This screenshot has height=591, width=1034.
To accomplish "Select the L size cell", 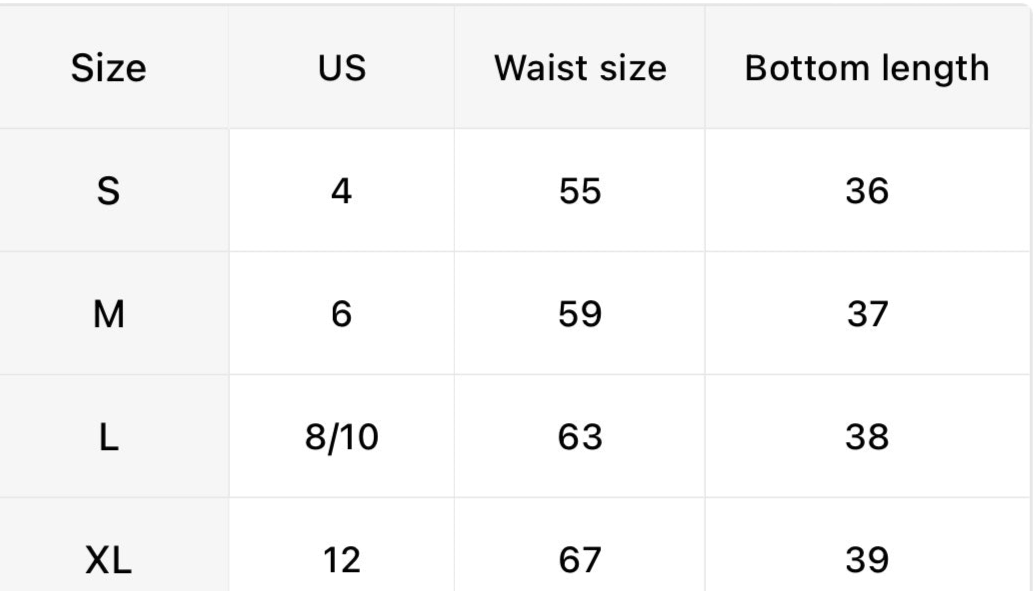I will [x=108, y=438].
